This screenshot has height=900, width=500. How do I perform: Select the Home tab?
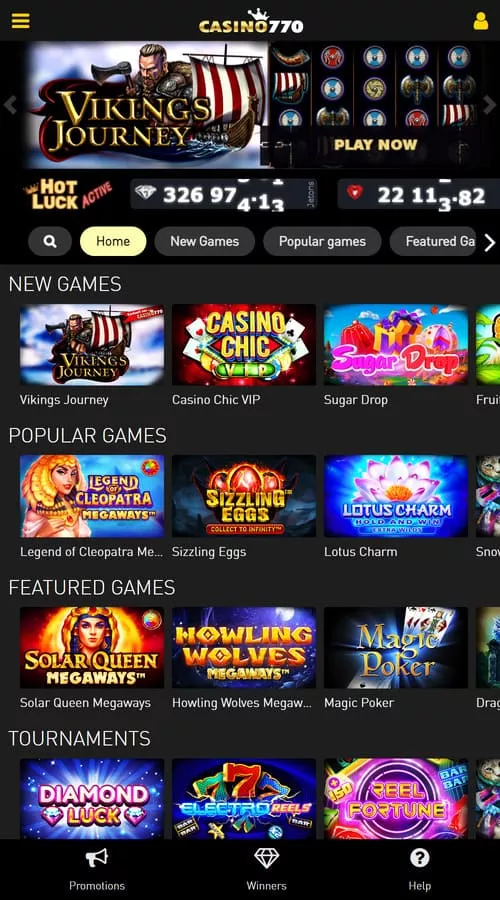tap(113, 241)
